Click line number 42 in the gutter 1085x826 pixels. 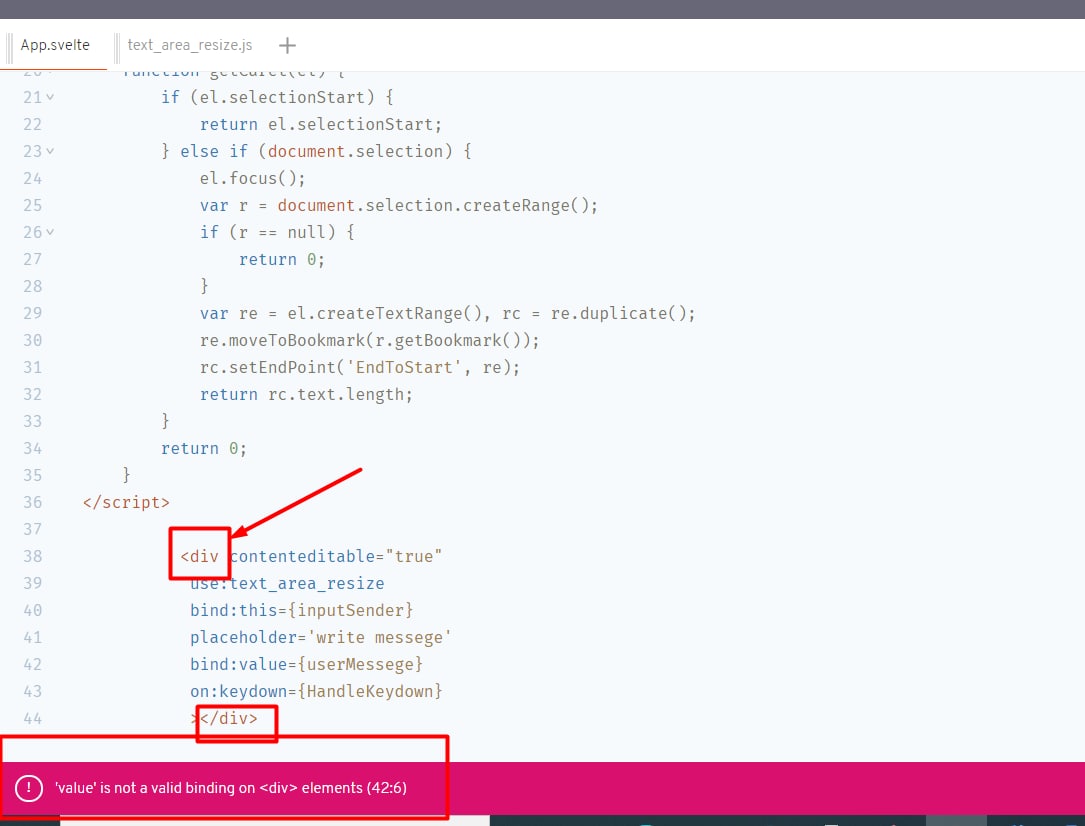[x=33, y=664]
